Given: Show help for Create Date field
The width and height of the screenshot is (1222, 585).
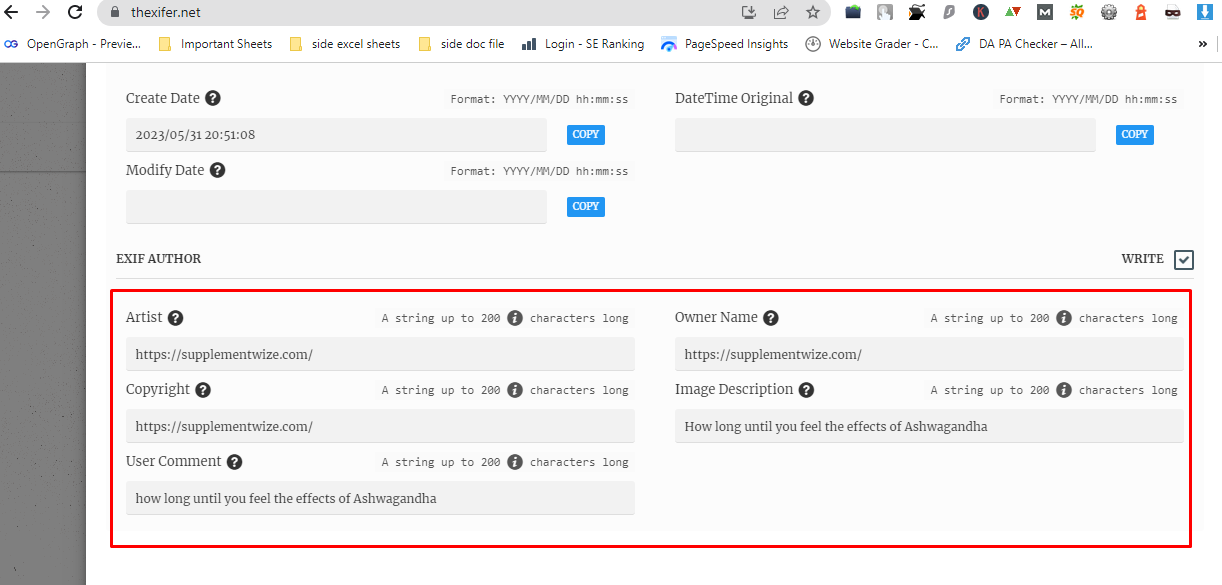Looking at the screenshot, I should (x=213, y=98).
